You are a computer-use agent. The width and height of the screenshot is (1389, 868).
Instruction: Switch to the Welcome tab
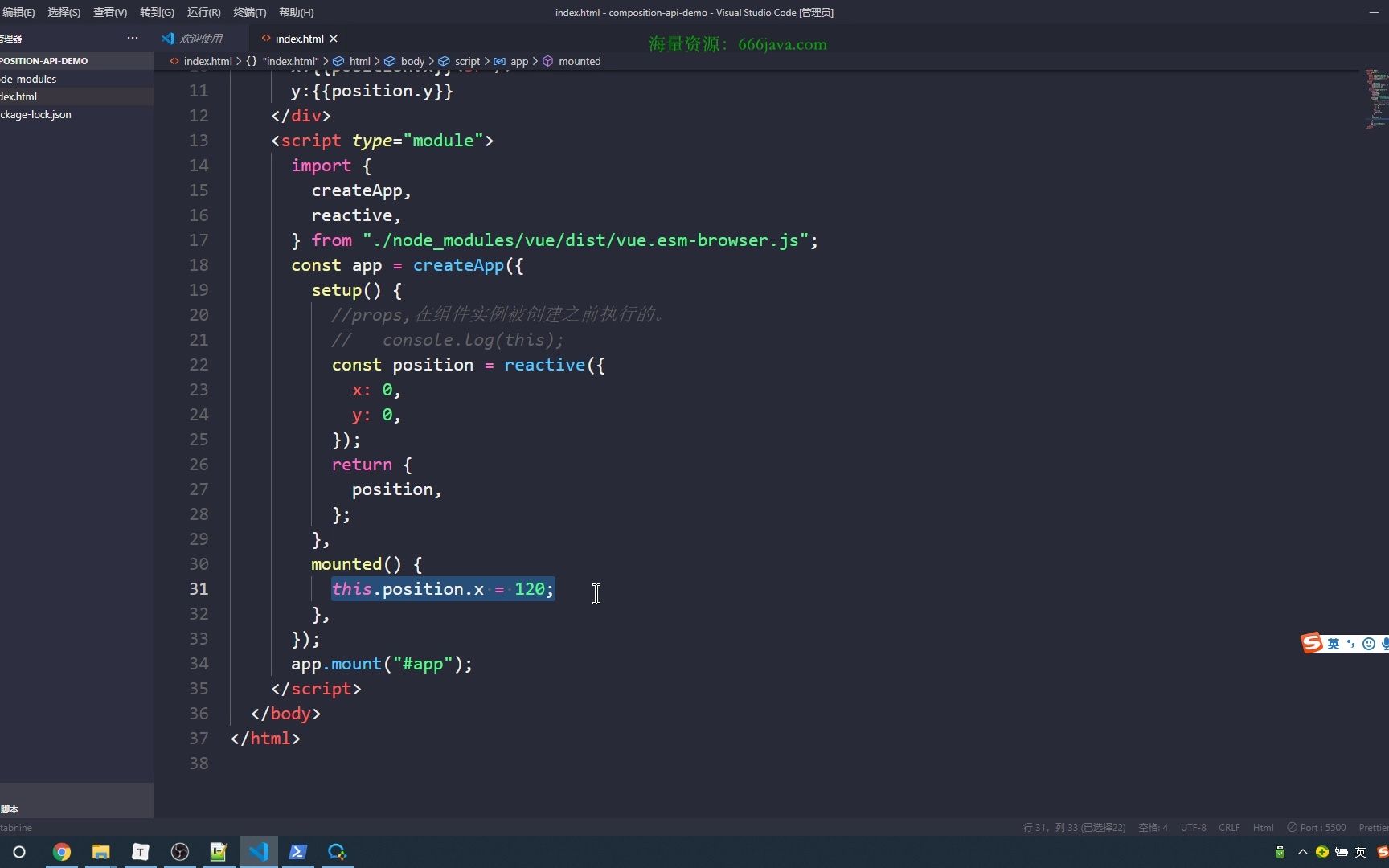200,39
